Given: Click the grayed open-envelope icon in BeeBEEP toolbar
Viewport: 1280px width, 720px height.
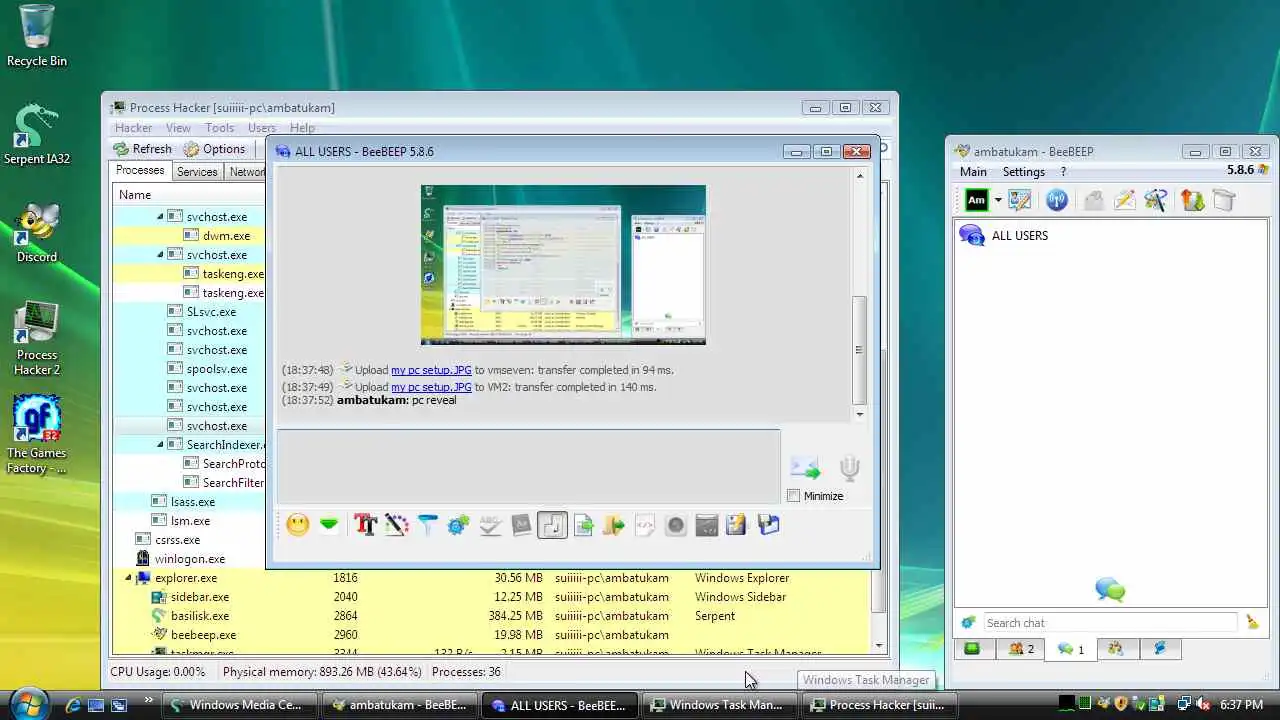Looking at the screenshot, I should pos(1094,200).
